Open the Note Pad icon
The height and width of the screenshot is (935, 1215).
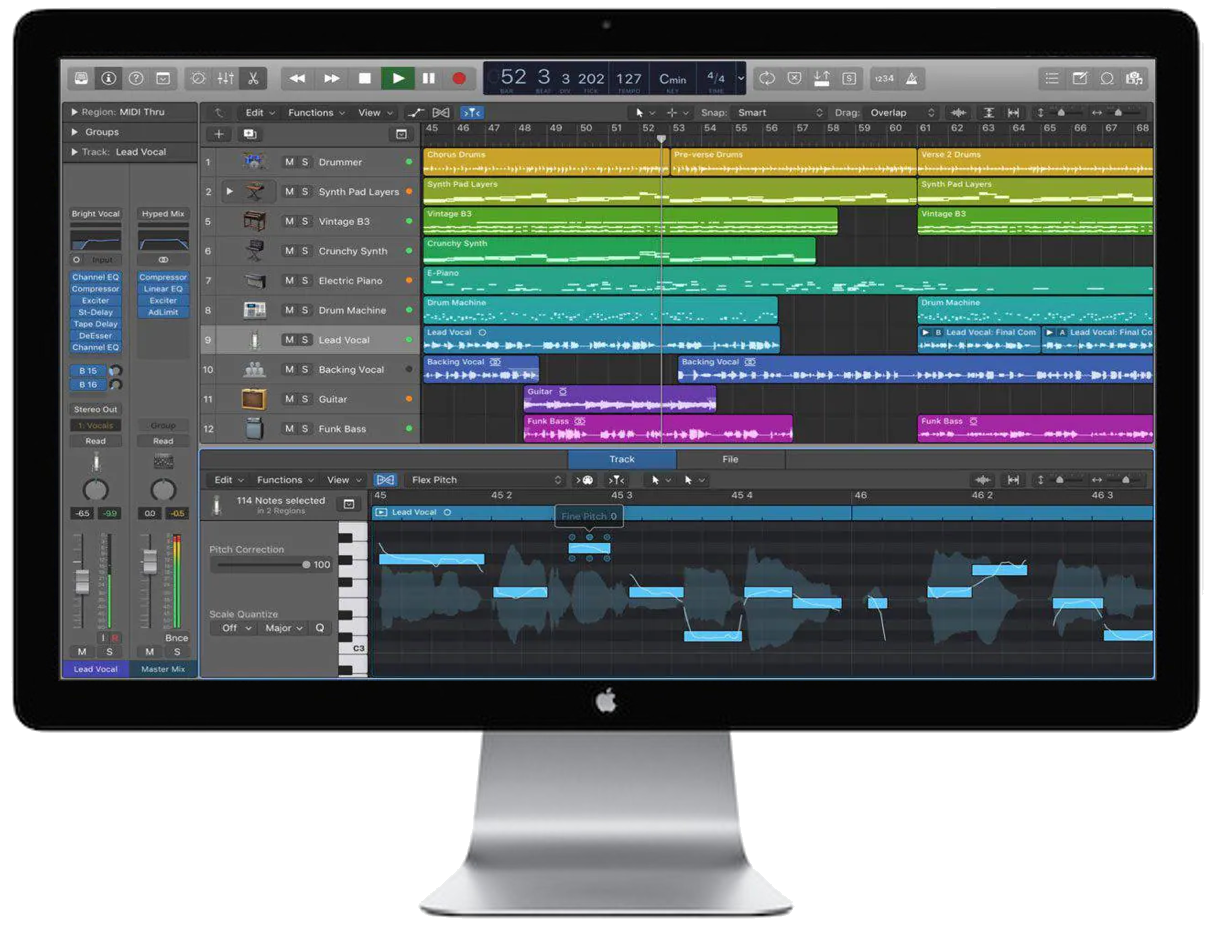(x=1080, y=78)
